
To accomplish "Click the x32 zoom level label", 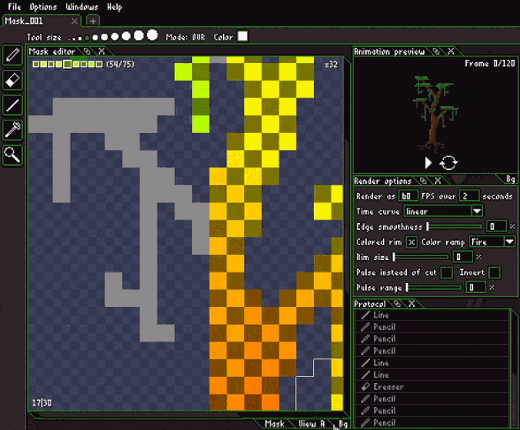I will point(331,64).
